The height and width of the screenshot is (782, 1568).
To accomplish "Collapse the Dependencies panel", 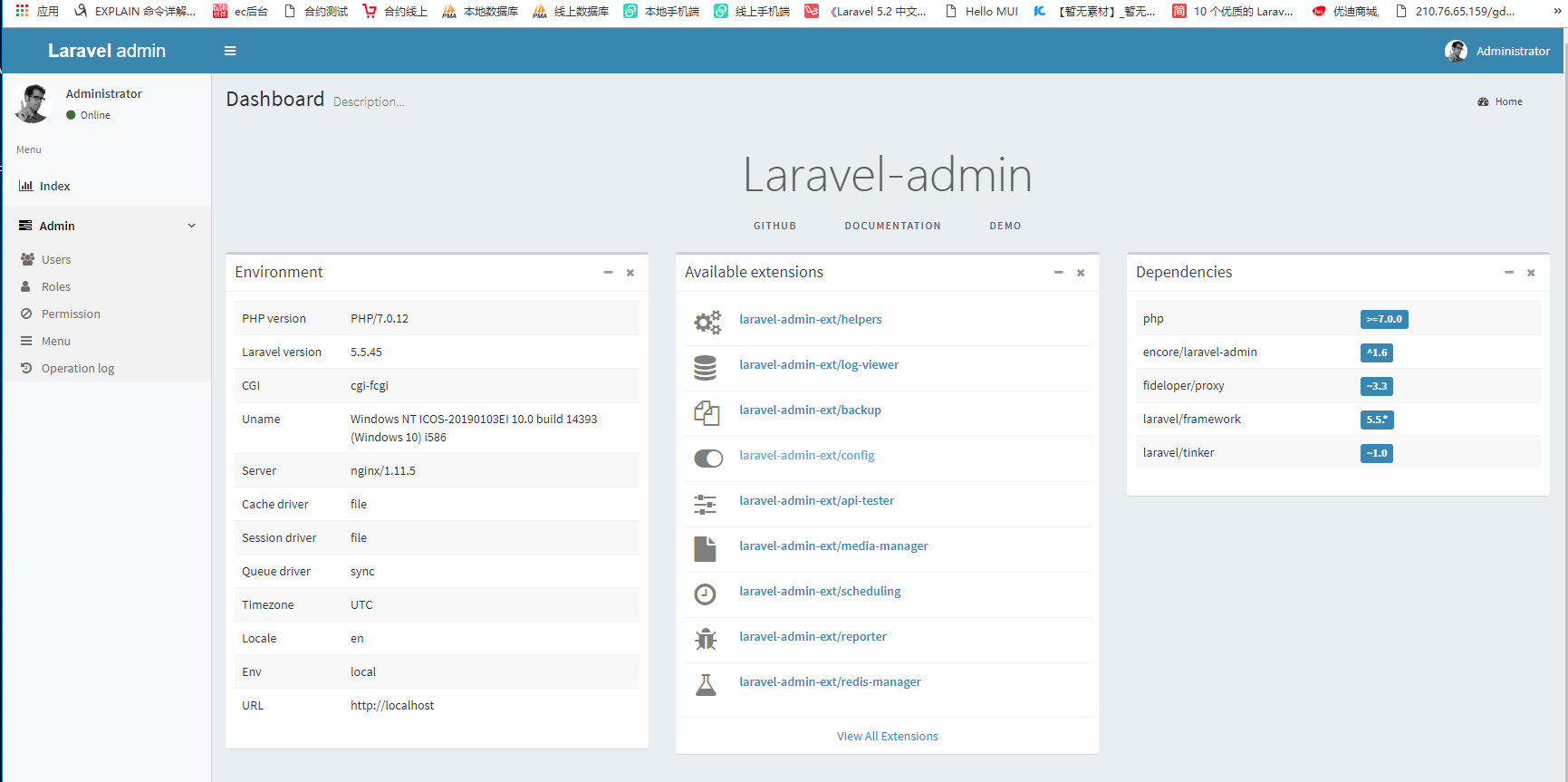I will point(1509,273).
